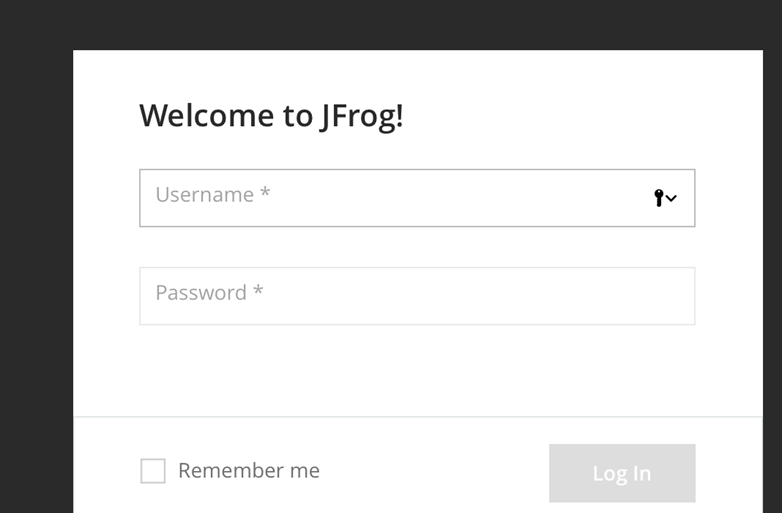Expand the chevron beside the key icon
The width and height of the screenshot is (782, 513).
[672, 199]
